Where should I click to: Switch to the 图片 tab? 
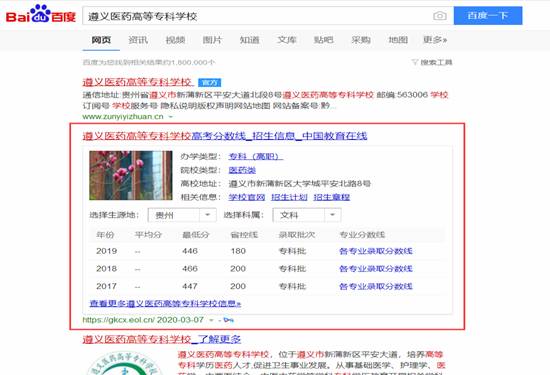pos(212,40)
